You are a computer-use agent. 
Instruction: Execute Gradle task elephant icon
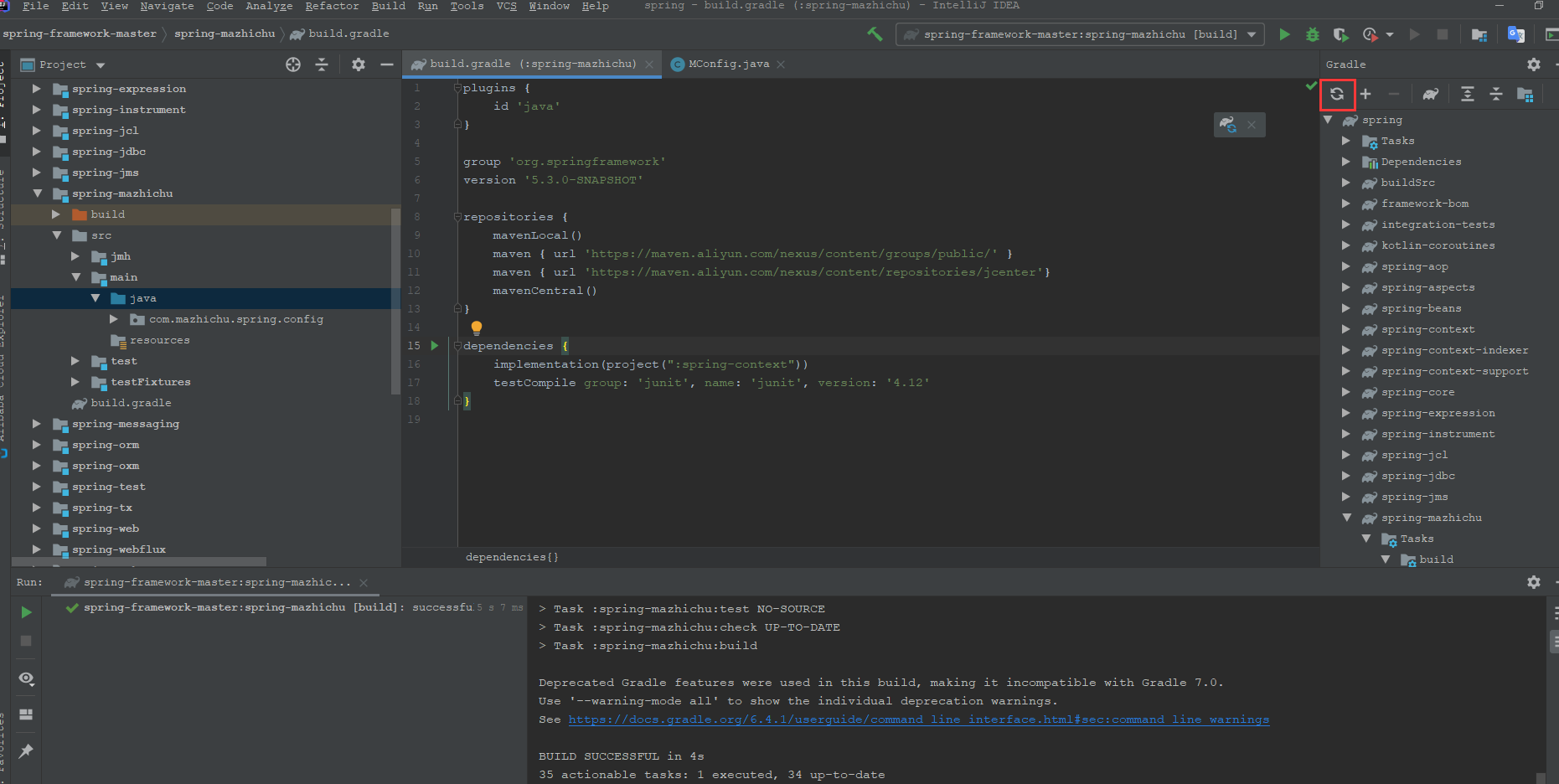tap(1430, 94)
